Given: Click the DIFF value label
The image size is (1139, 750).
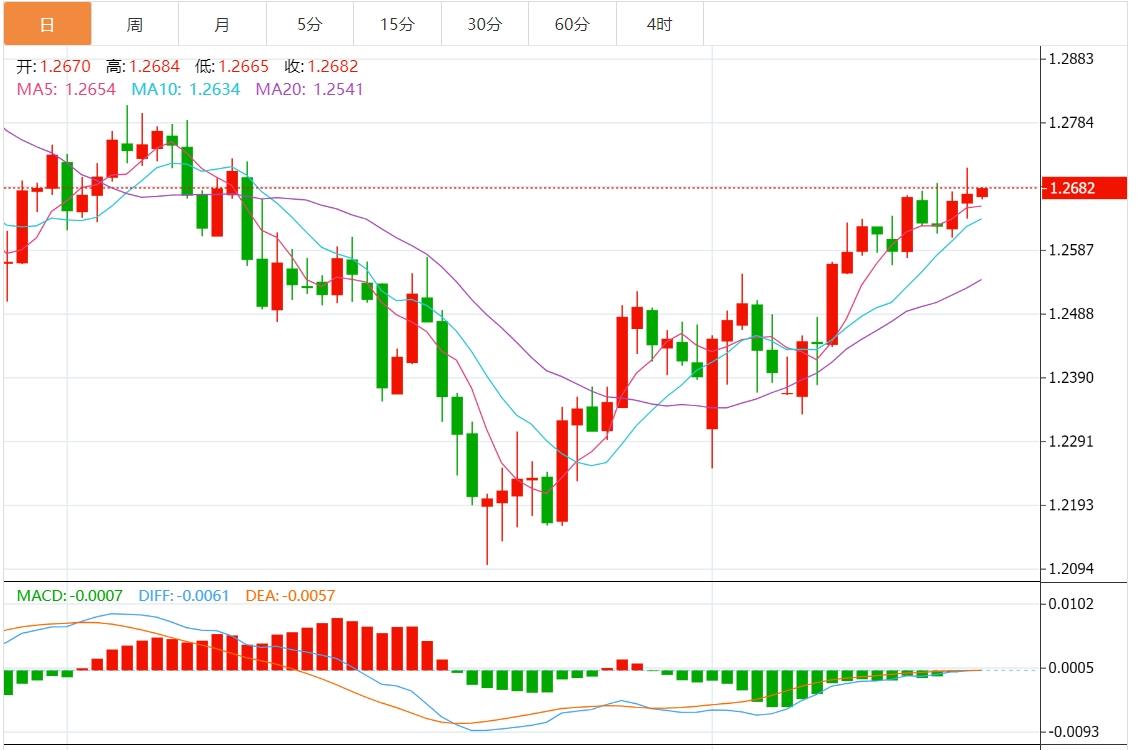Looking at the screenshot, I should point(183,596).
